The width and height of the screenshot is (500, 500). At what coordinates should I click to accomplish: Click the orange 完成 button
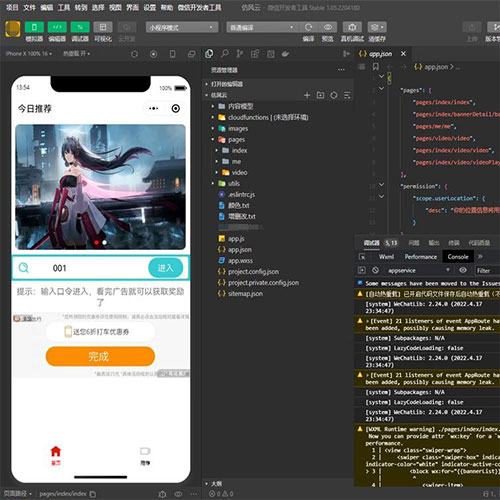100,356
